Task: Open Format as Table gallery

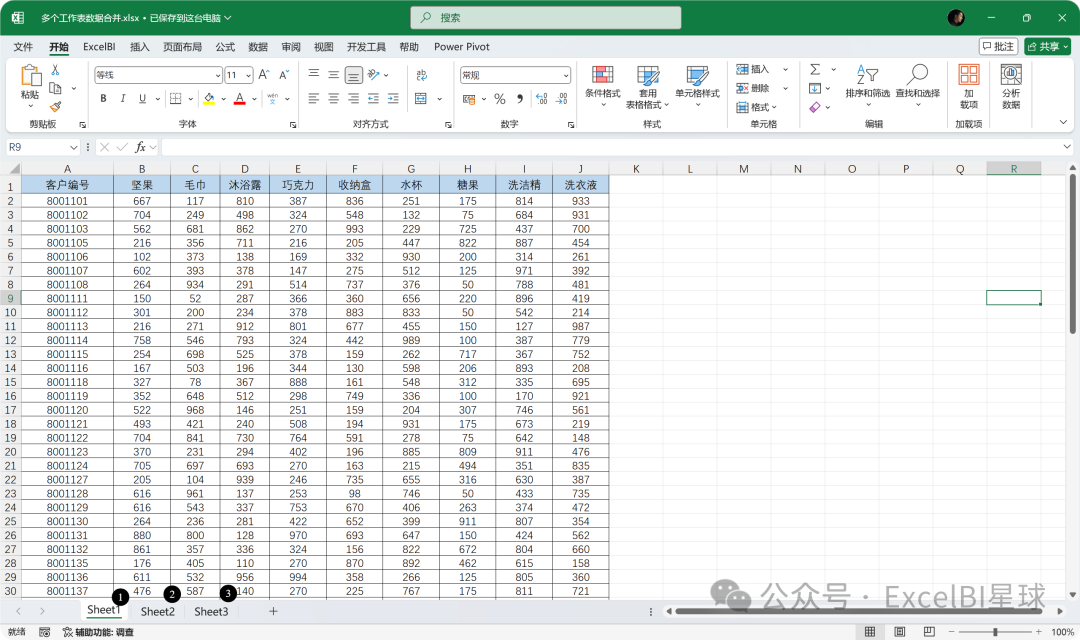Action: pyautogui.click(x=647, y=87)
